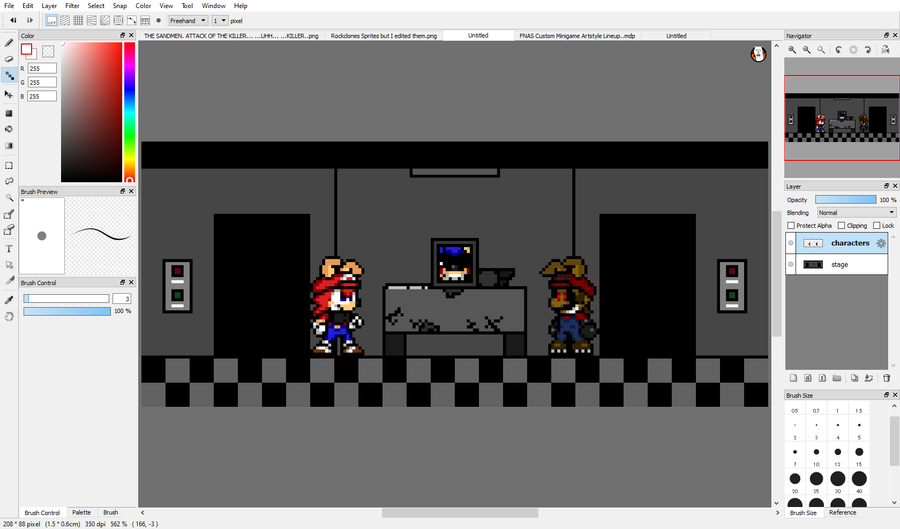Viewport: 900px width, 529px height.
Task: Float the Brush Control panel
Action: pyautogui.click(x=122, y=282)
